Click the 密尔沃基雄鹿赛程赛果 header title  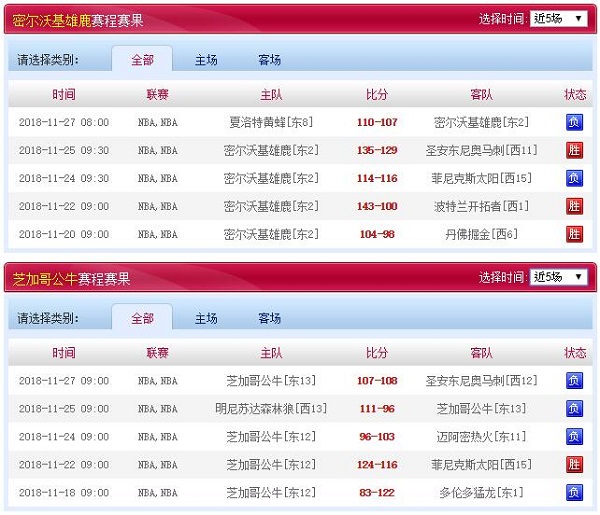pyautogui.click(x=78, y=20)
